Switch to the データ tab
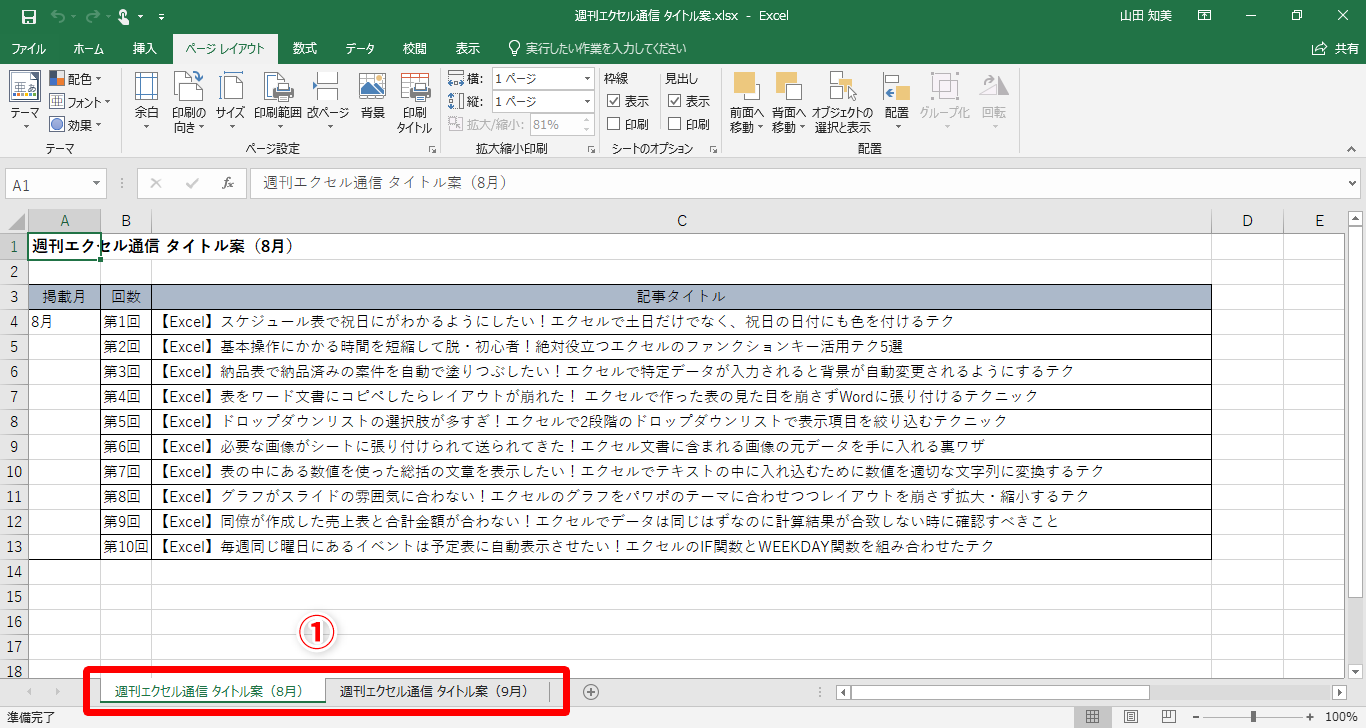1366x728 pixels. pyautogui.click(x=360, y=48)
